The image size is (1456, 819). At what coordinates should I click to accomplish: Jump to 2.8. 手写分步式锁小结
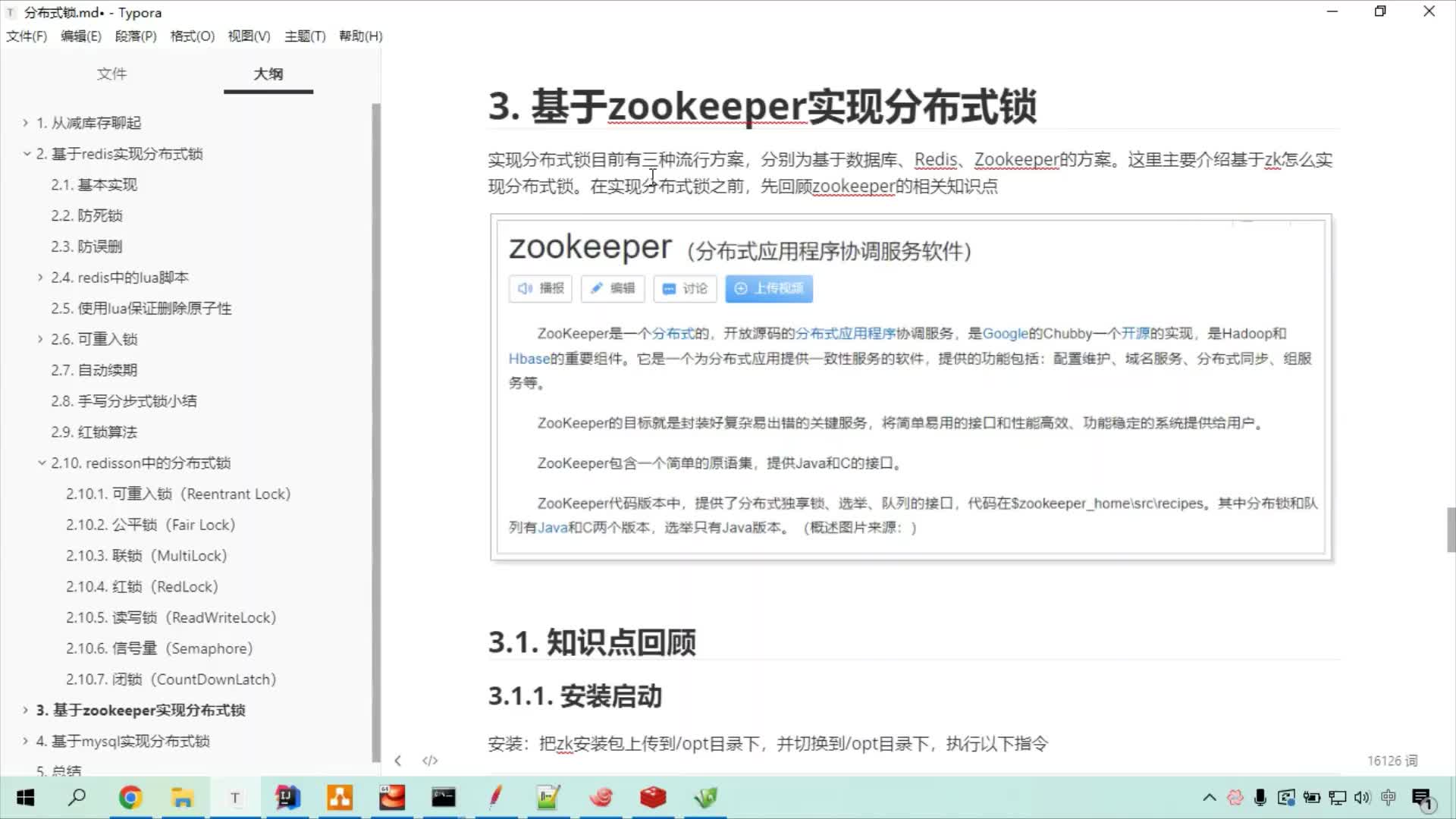tap(124, 401)
